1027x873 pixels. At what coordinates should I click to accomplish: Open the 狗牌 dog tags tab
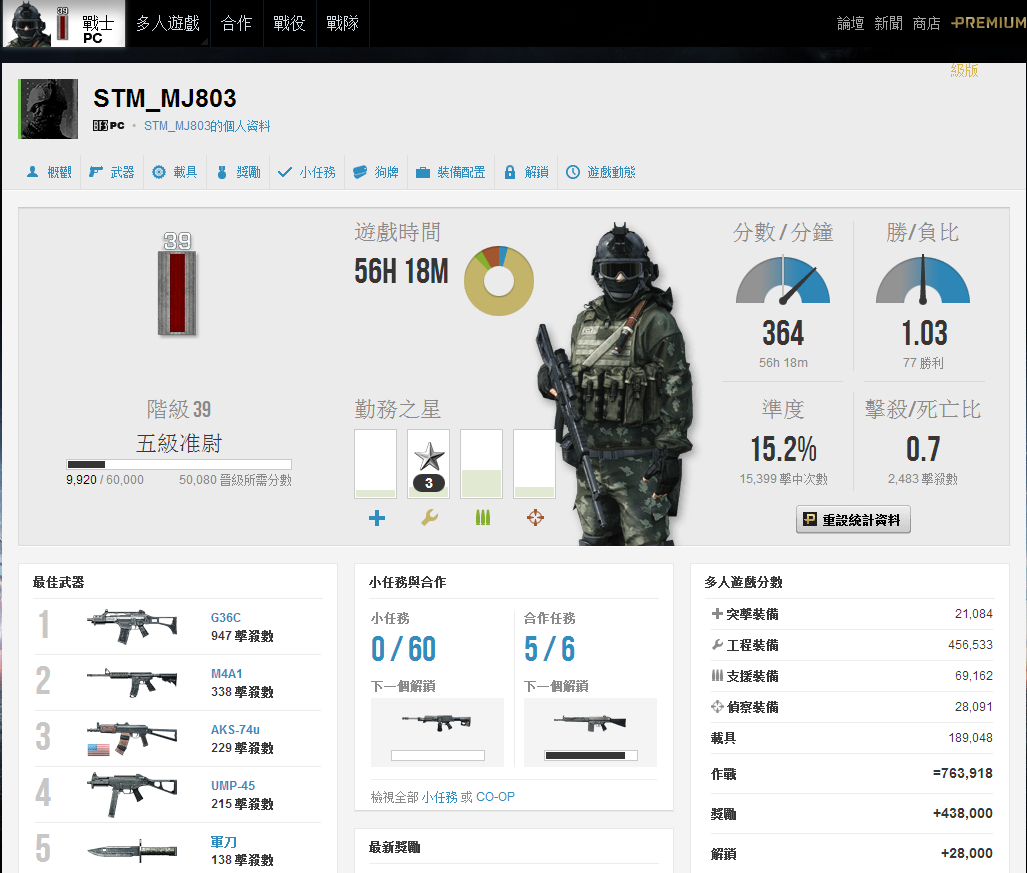(x=376, y=172)
